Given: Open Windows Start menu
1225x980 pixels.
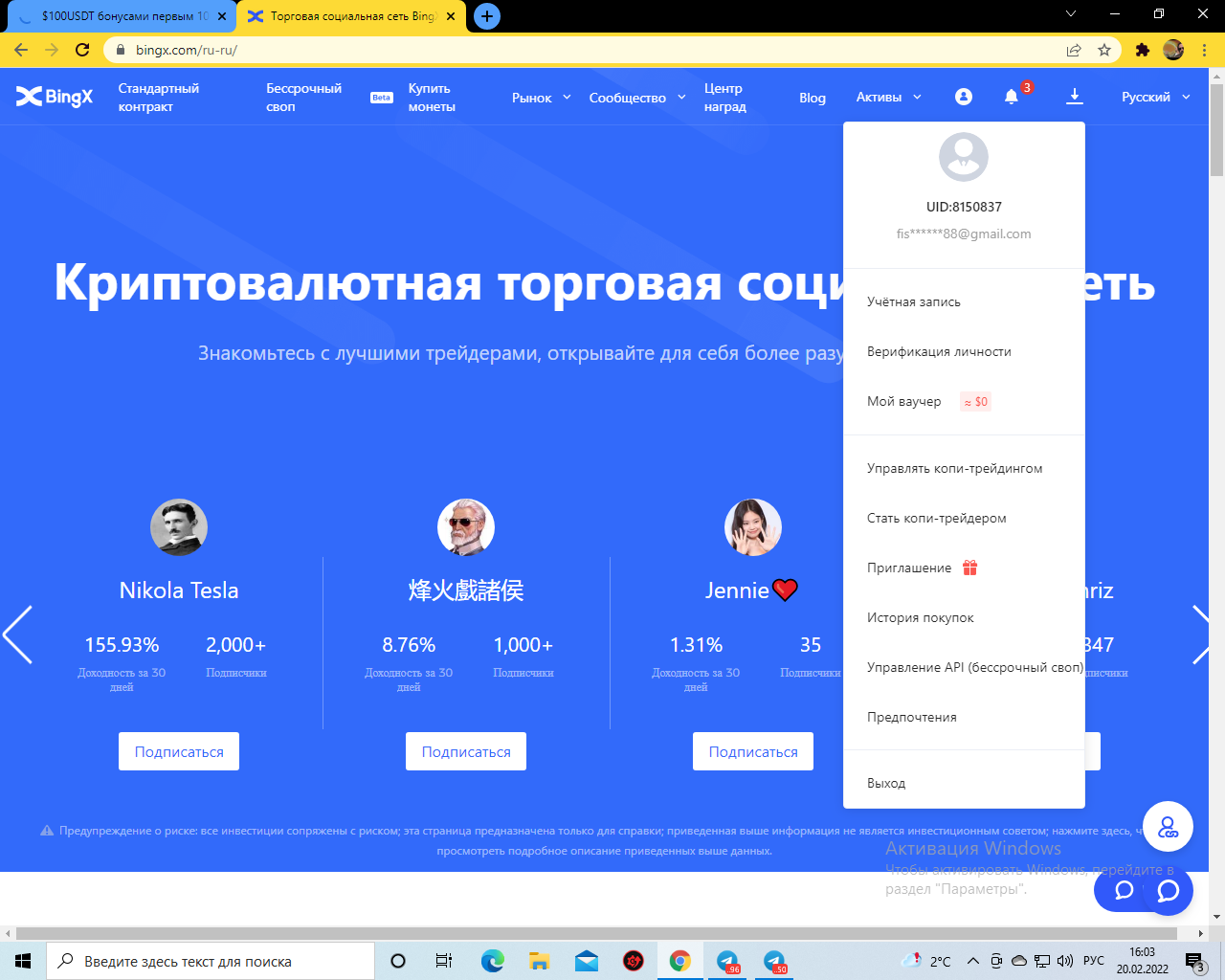Looking at the screenshot, I should (23, 961).
